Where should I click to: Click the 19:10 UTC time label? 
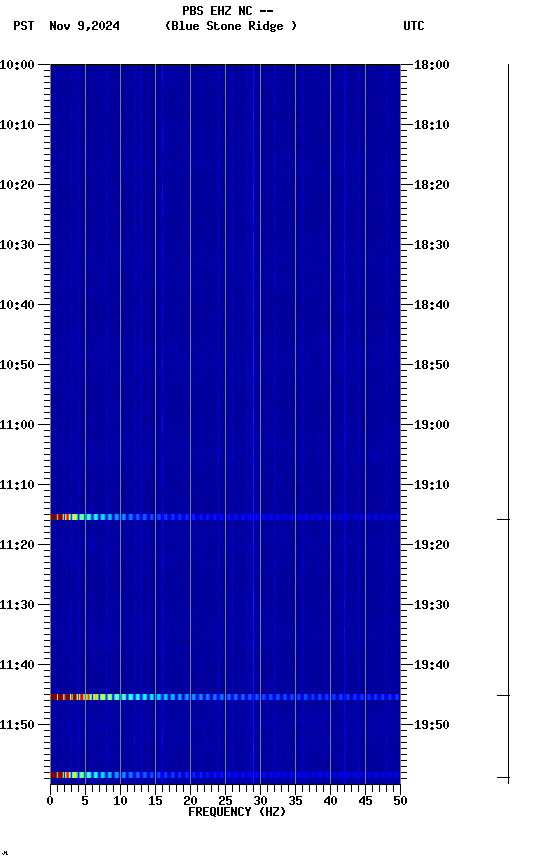tap(432, 485)
